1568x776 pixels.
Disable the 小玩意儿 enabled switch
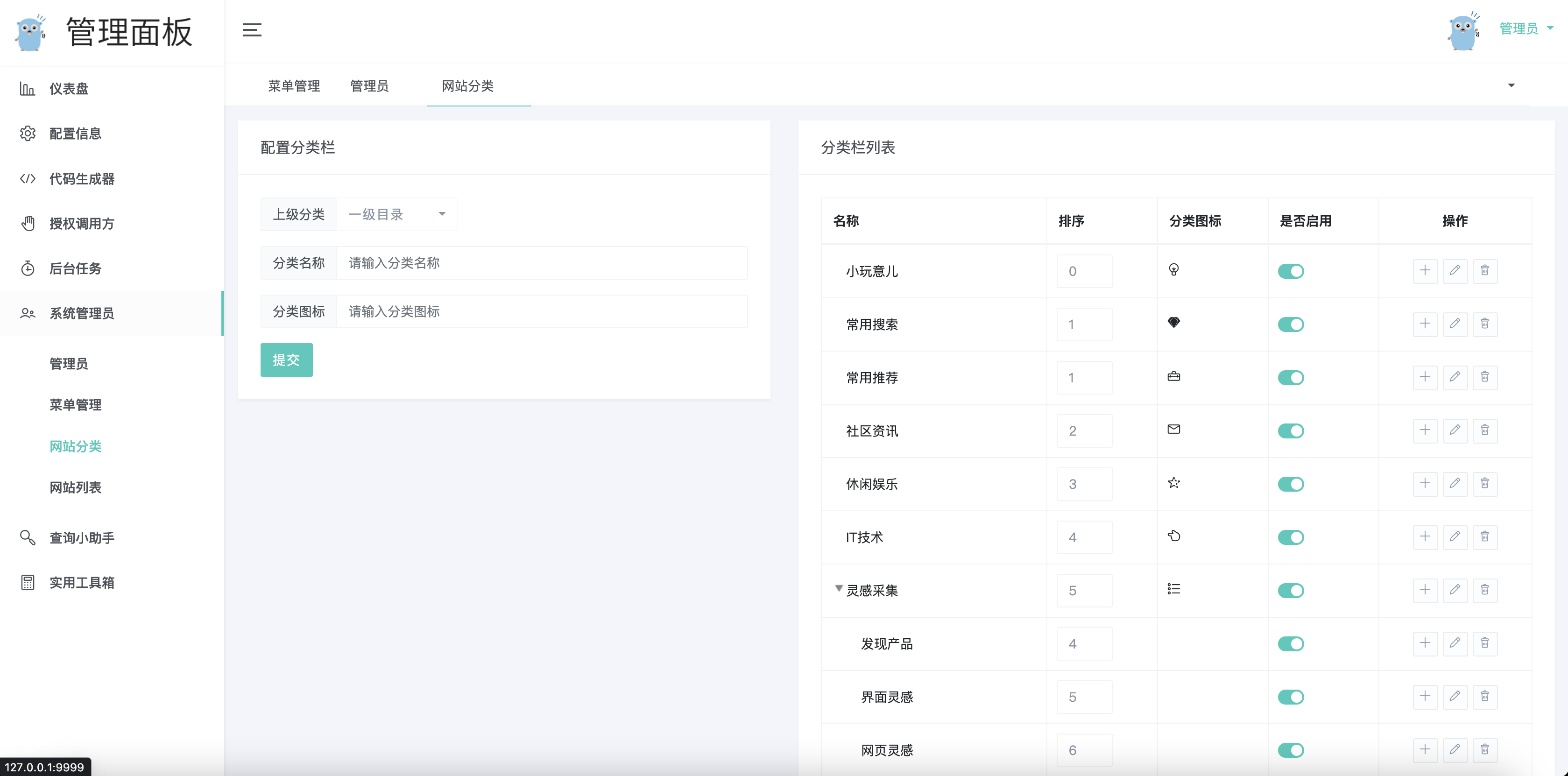tap(1291, 271)
